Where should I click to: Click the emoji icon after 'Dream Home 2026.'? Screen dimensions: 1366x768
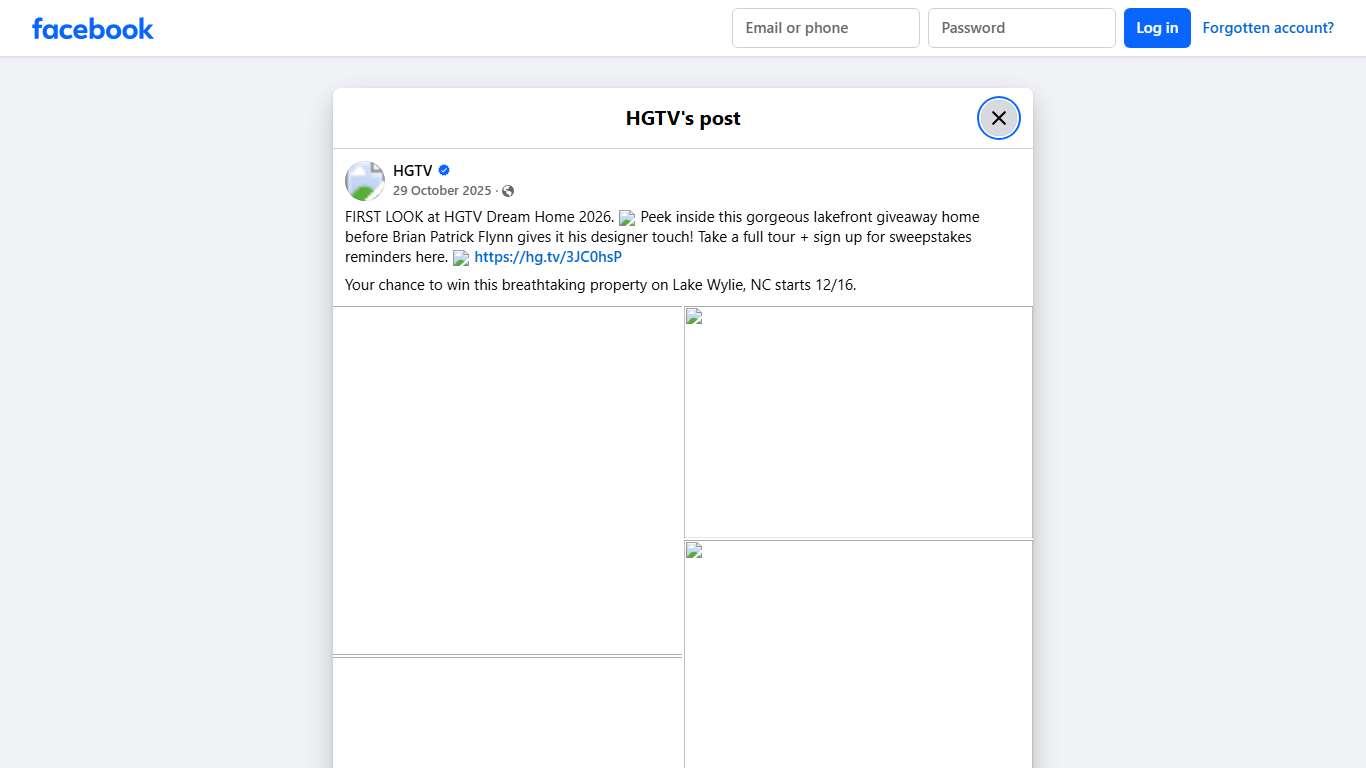click(x=627, y=218)
